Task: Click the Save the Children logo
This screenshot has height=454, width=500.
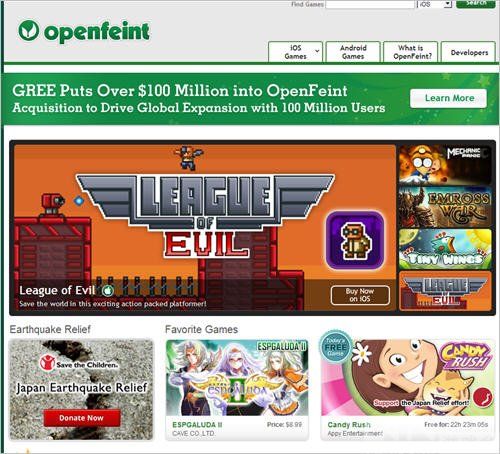Action: [79, 363]
